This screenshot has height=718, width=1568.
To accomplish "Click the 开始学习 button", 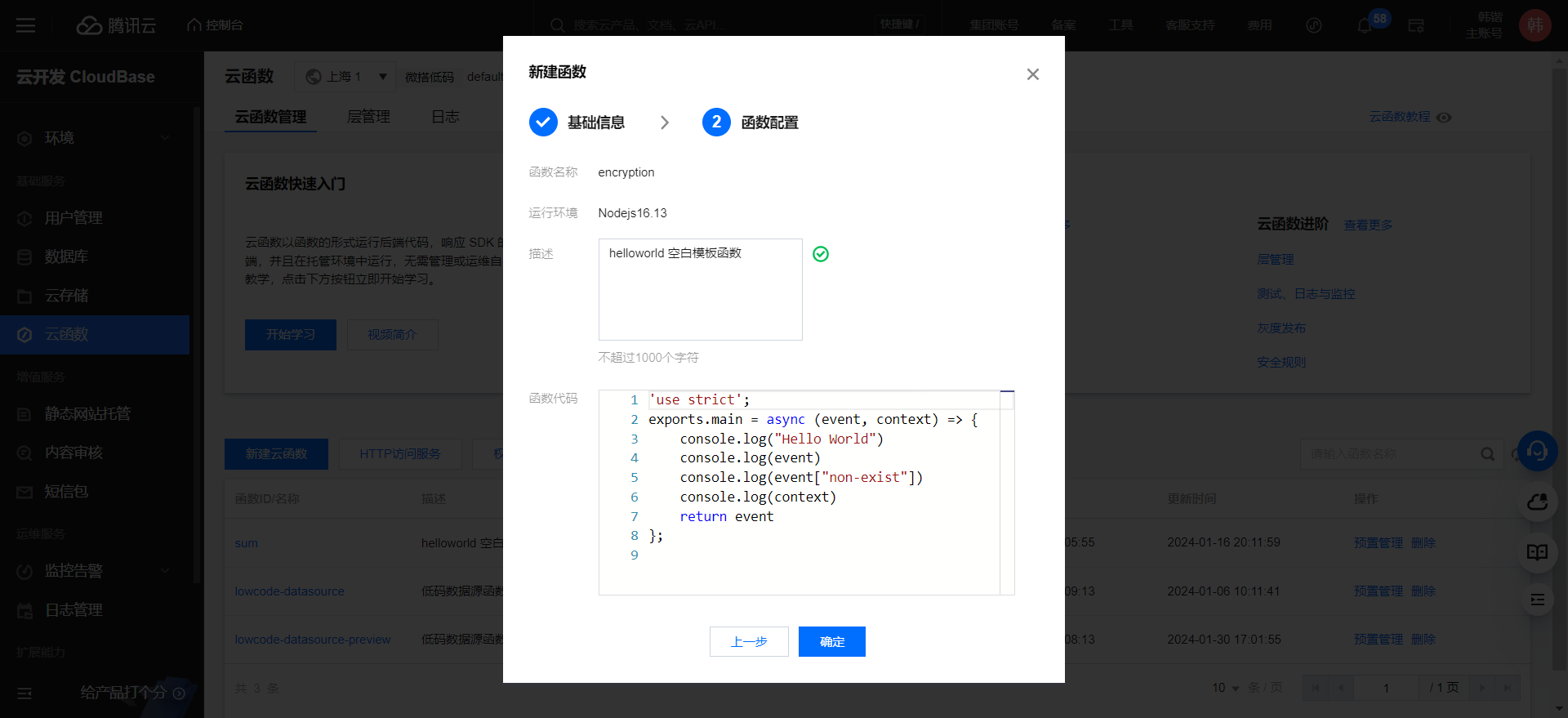I will point(291,335).
